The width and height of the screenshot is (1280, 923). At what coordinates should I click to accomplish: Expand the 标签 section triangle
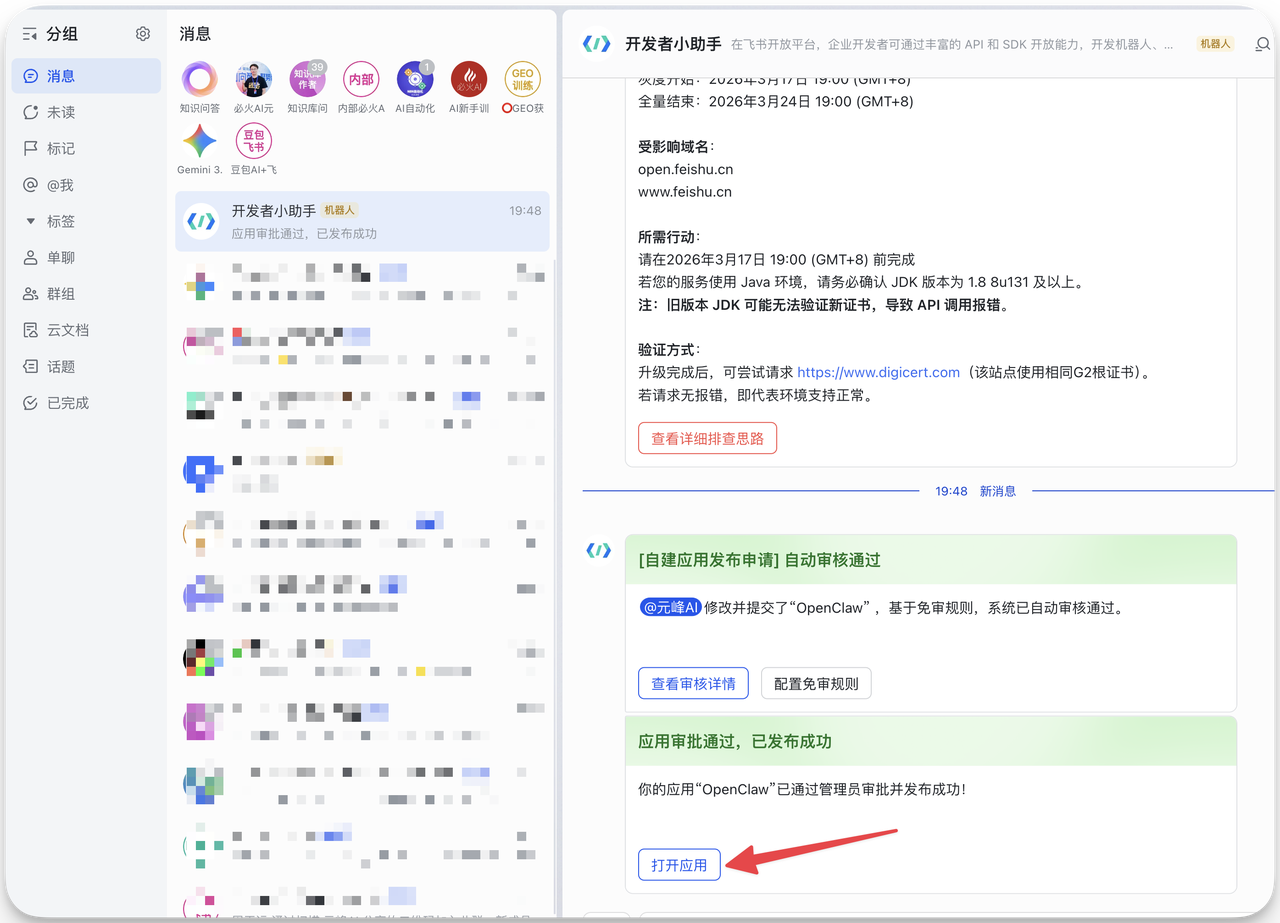[31, 221]
